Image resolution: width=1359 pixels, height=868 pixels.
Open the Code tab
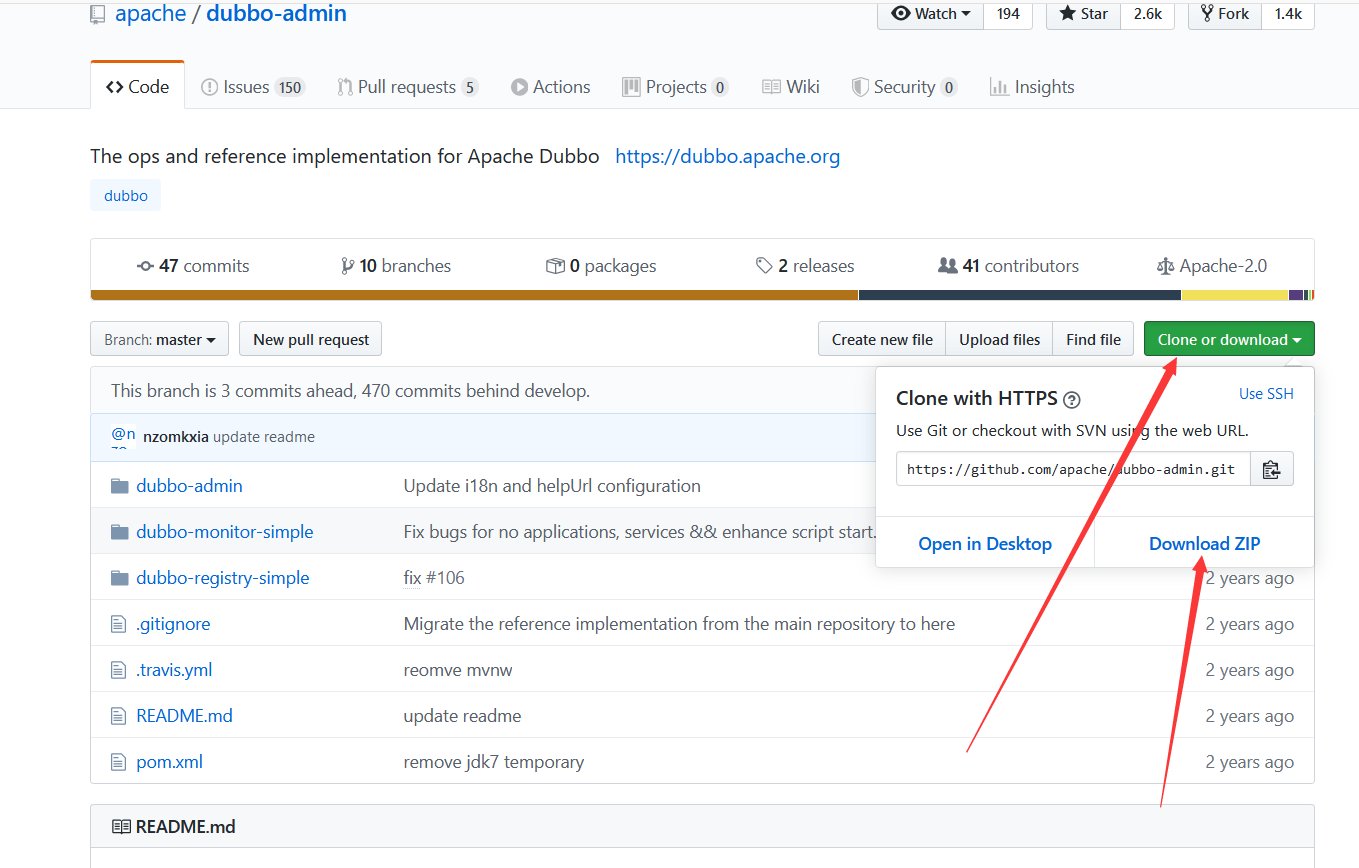click(x=137, y=87)
